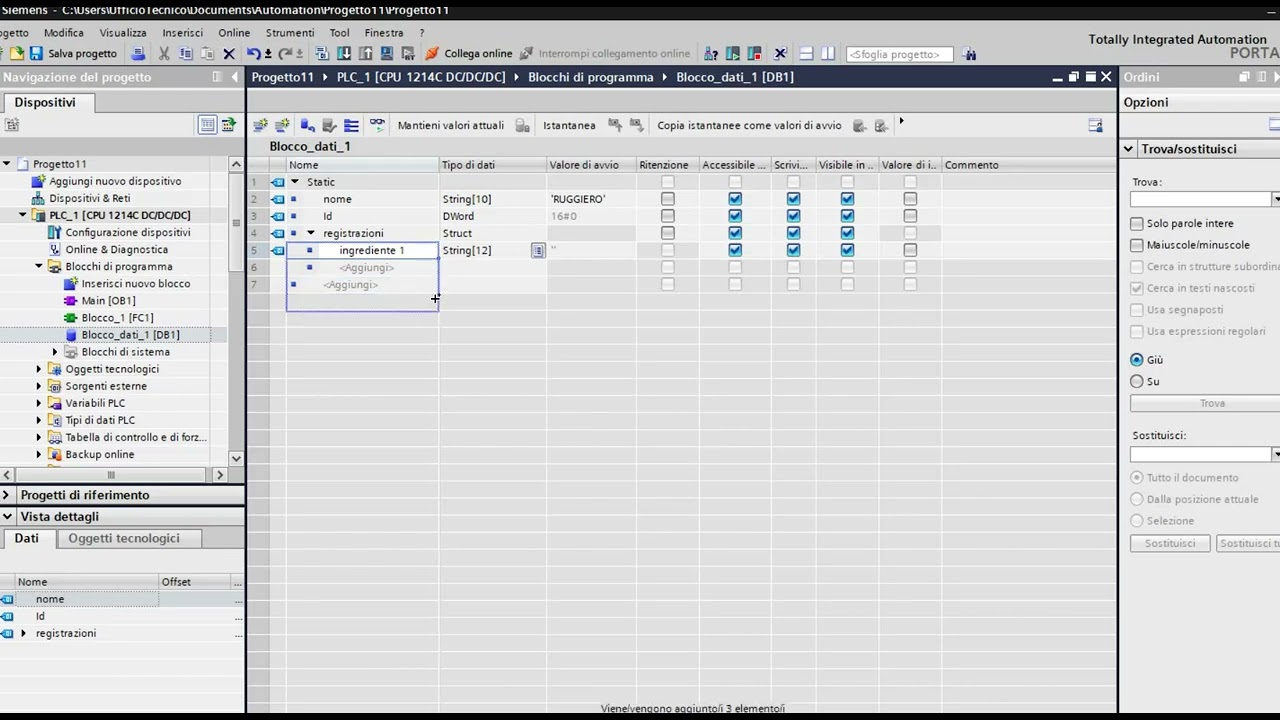
Task: Collapse the Trova/sostituisci section
Action: tap(1129, 149)
